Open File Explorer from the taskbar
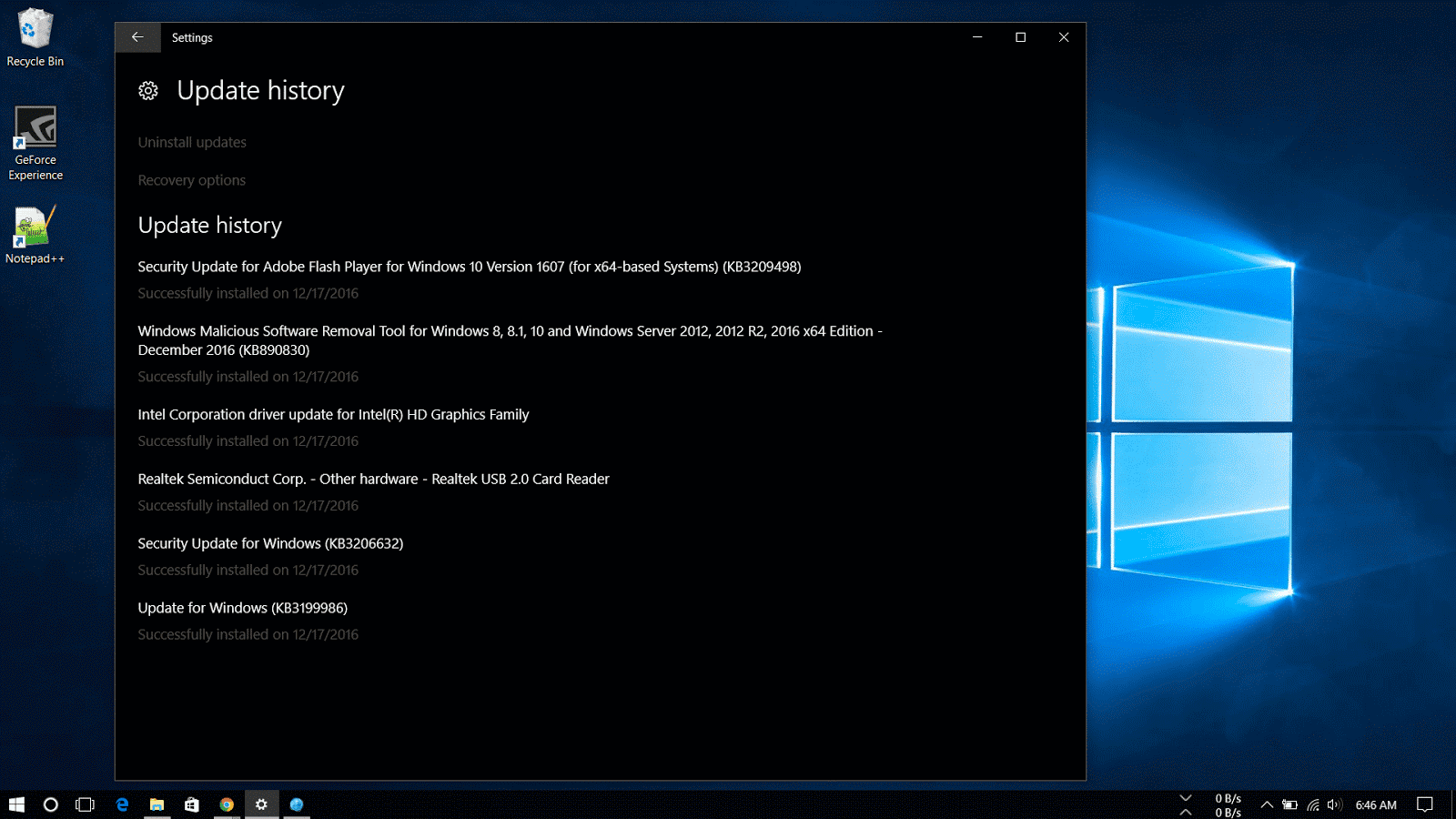This screenshot has height=819, width=1456. 157,804
